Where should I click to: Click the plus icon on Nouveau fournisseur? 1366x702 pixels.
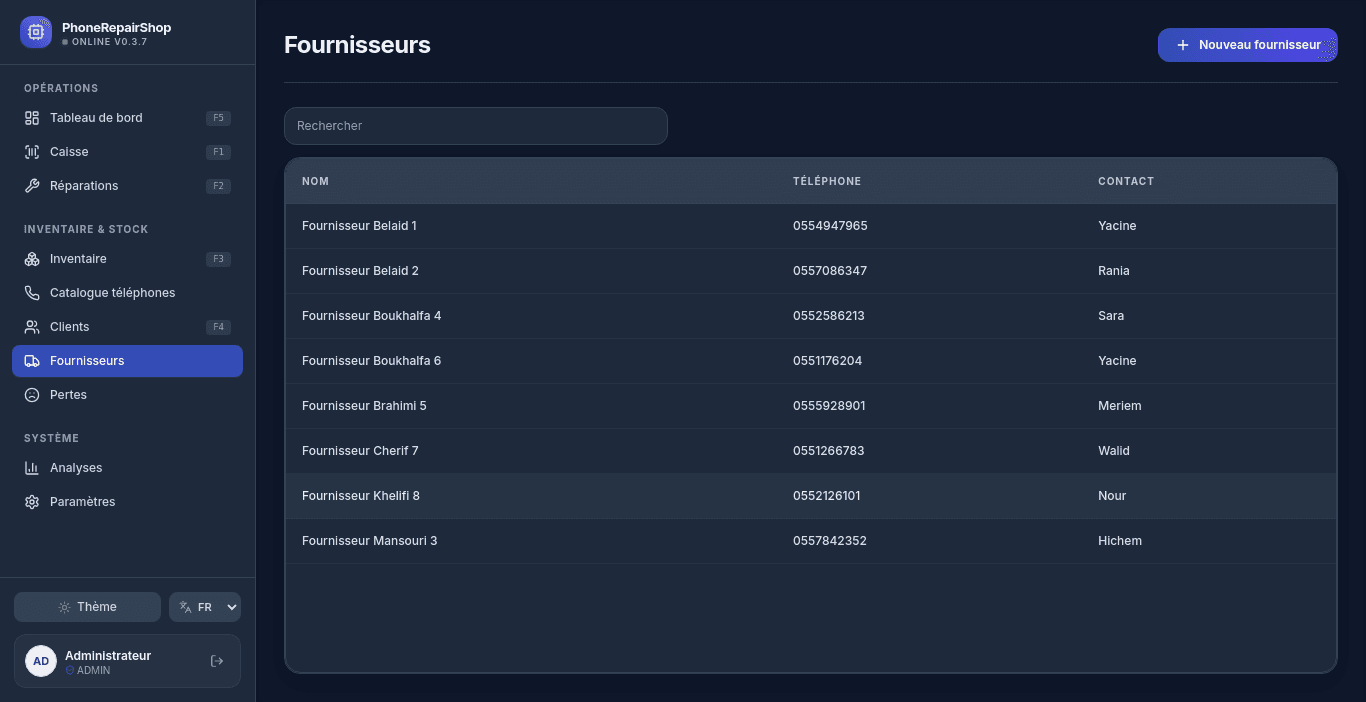1183,45
